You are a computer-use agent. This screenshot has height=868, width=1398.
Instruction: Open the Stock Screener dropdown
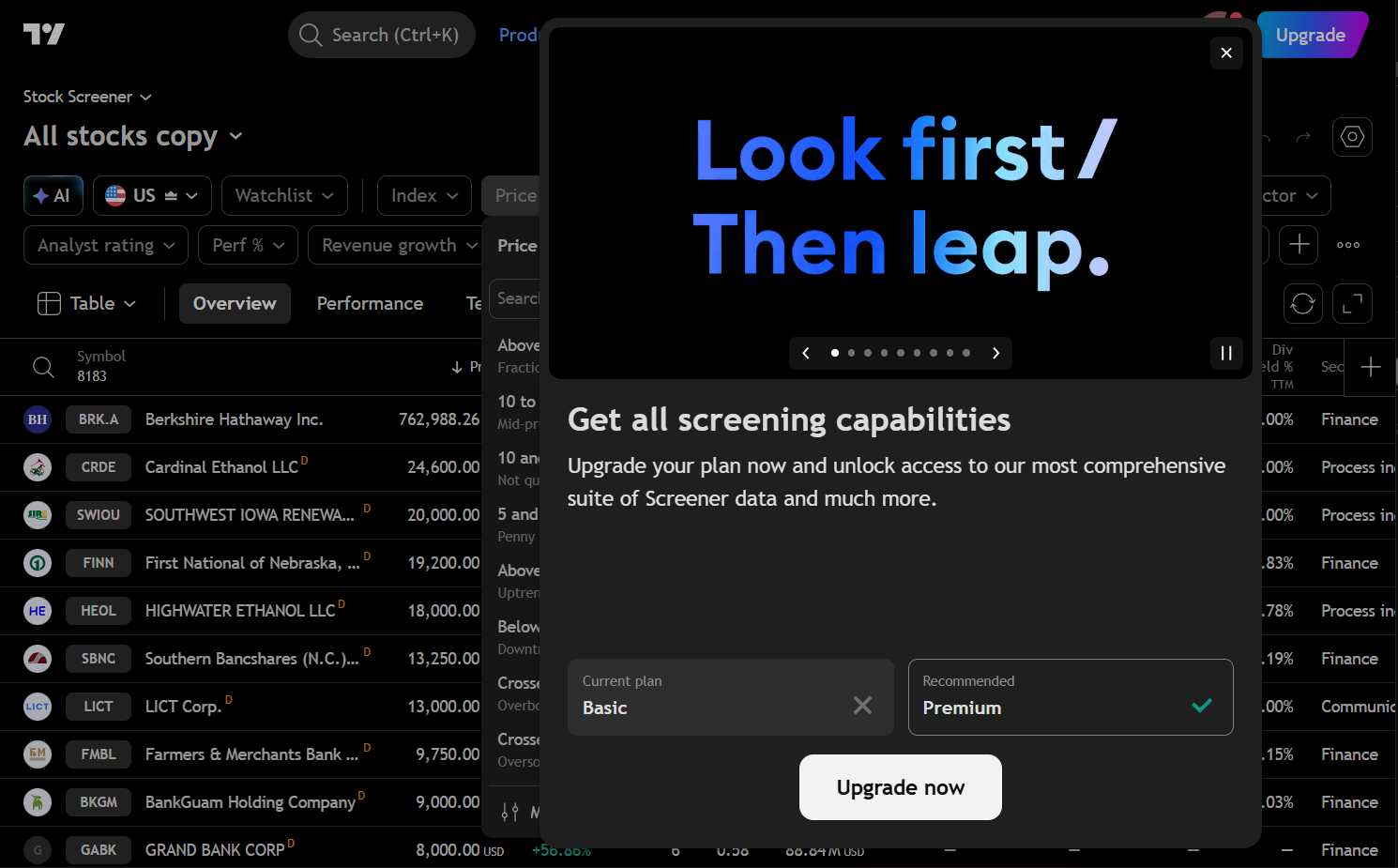(x=87, y=97)
